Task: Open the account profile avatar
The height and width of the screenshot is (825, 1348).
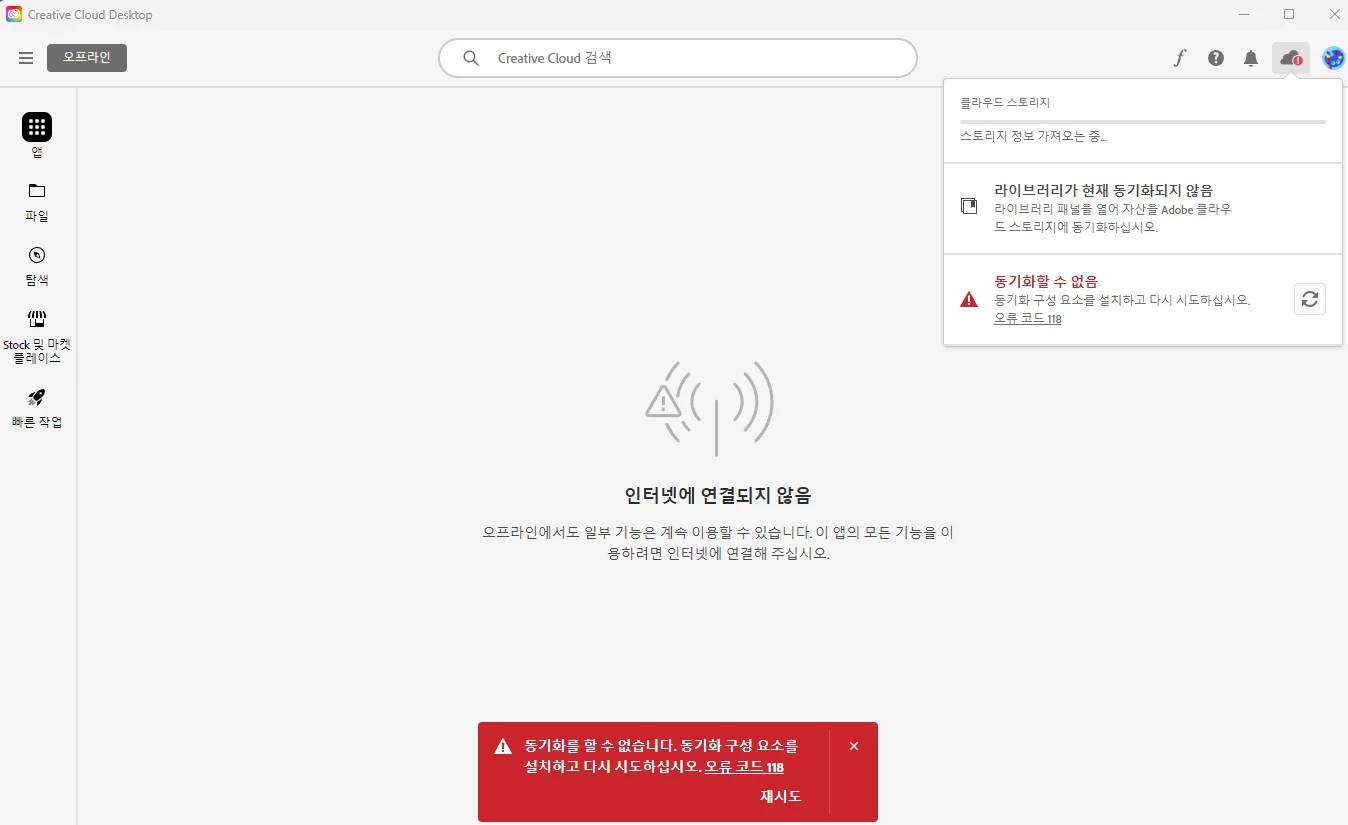Action: point(1333,58)
